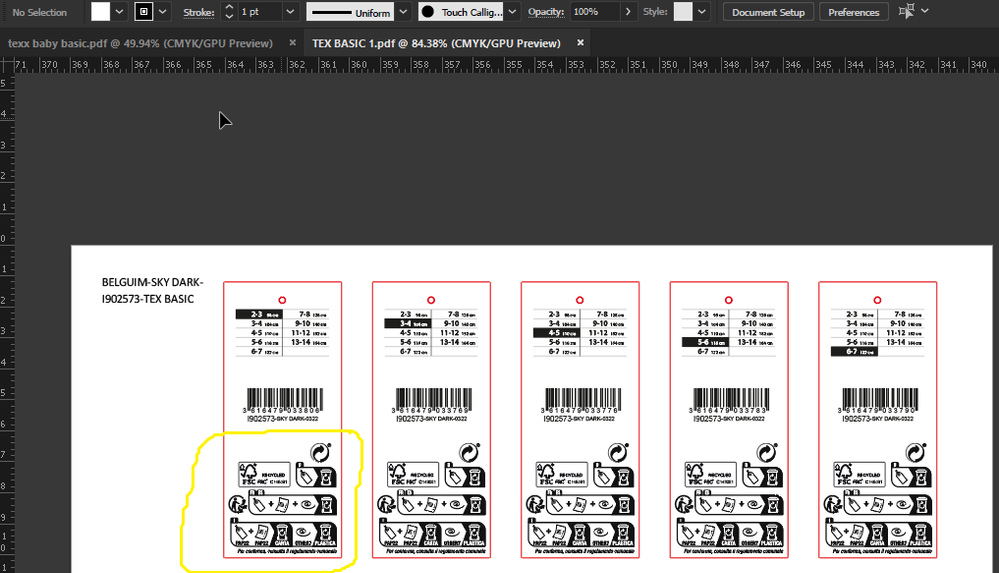Expand the align options dropdown arrow
999x573 pixels.
click(925, 11)
